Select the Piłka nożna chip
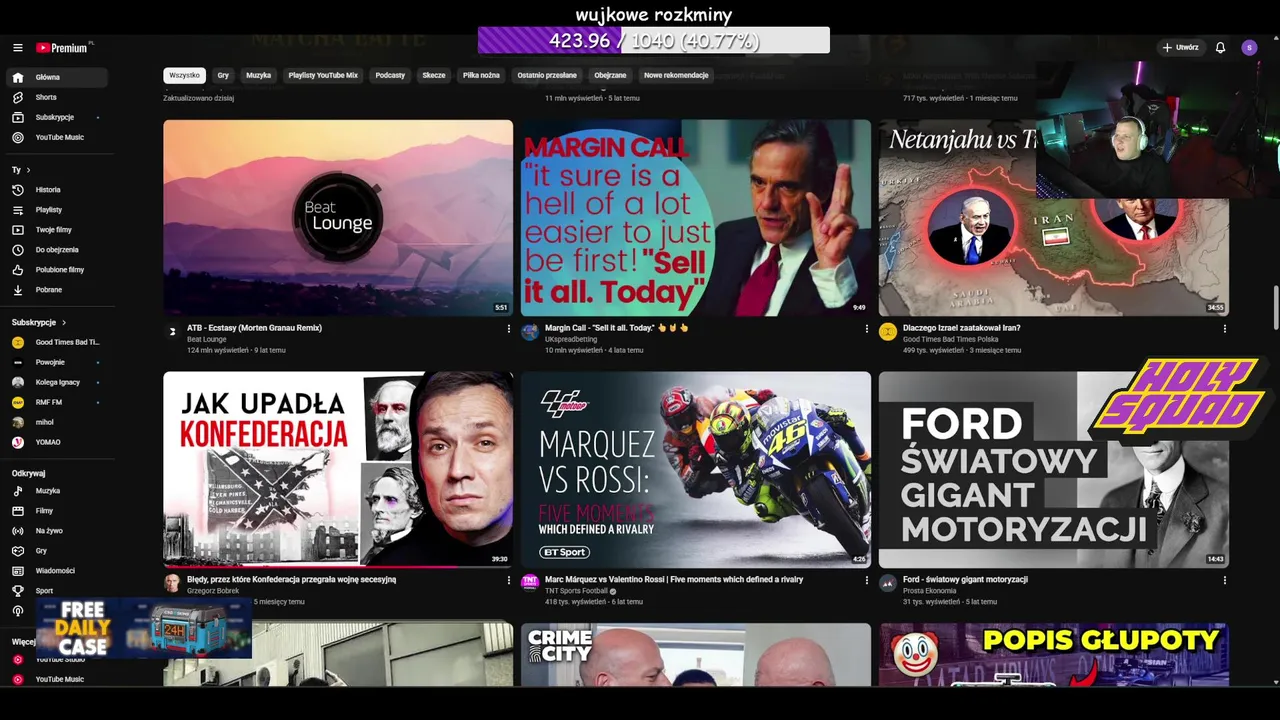1280x720 pixels. [481, 75]
